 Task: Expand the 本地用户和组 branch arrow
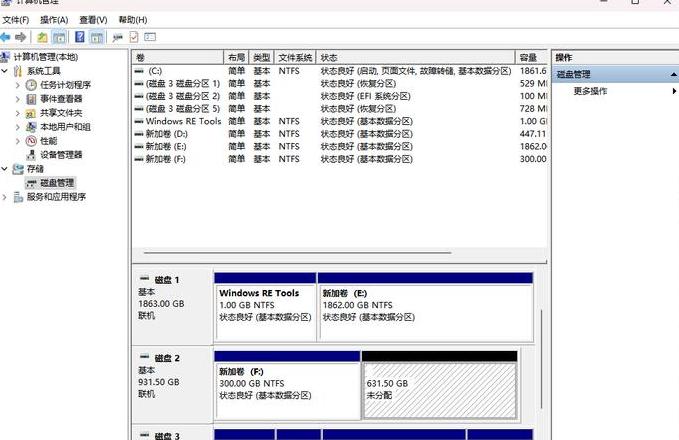(18, 127)
